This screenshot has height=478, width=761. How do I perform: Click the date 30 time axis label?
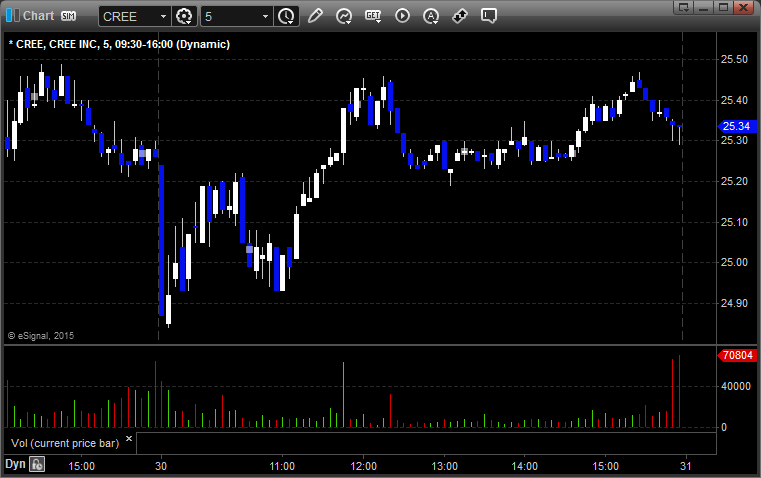click(x=161, y=466)
